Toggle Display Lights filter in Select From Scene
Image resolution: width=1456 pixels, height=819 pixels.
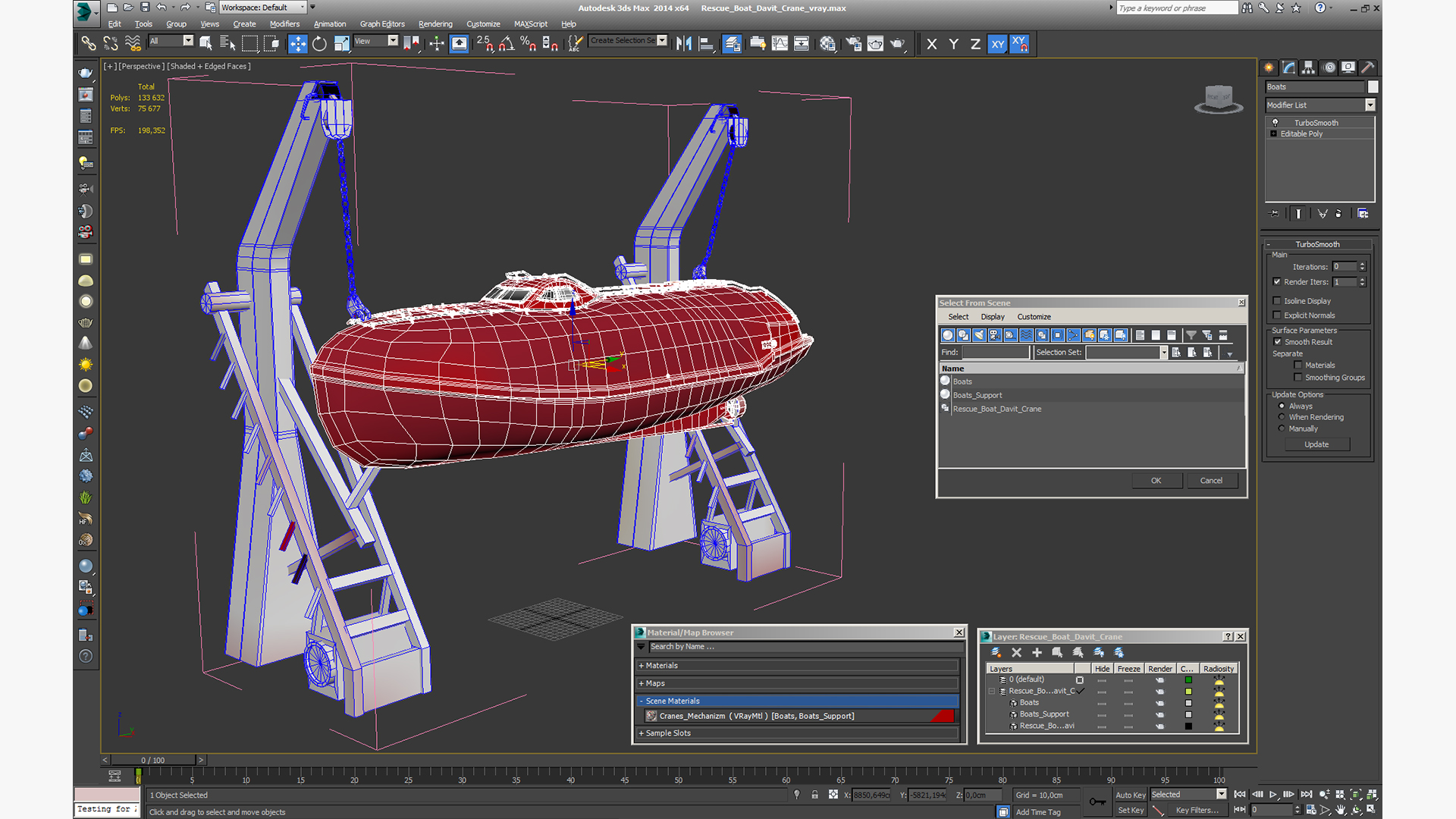tap(979, 335)
